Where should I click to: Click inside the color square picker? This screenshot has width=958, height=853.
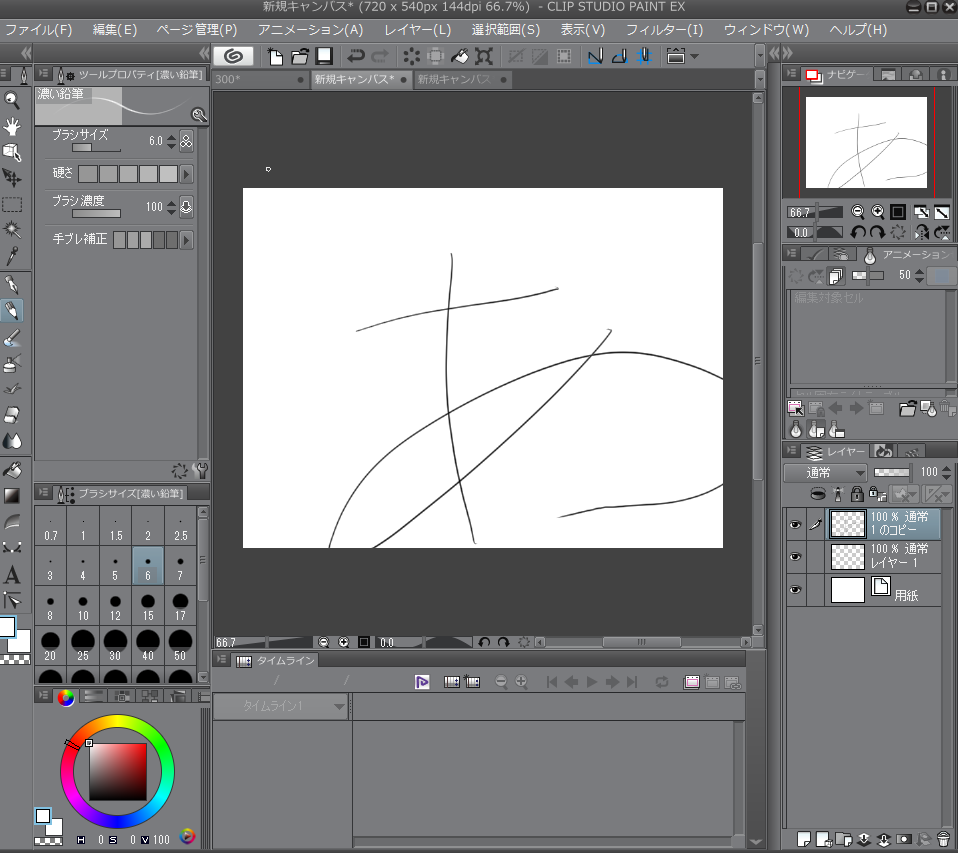pos(117,771)
